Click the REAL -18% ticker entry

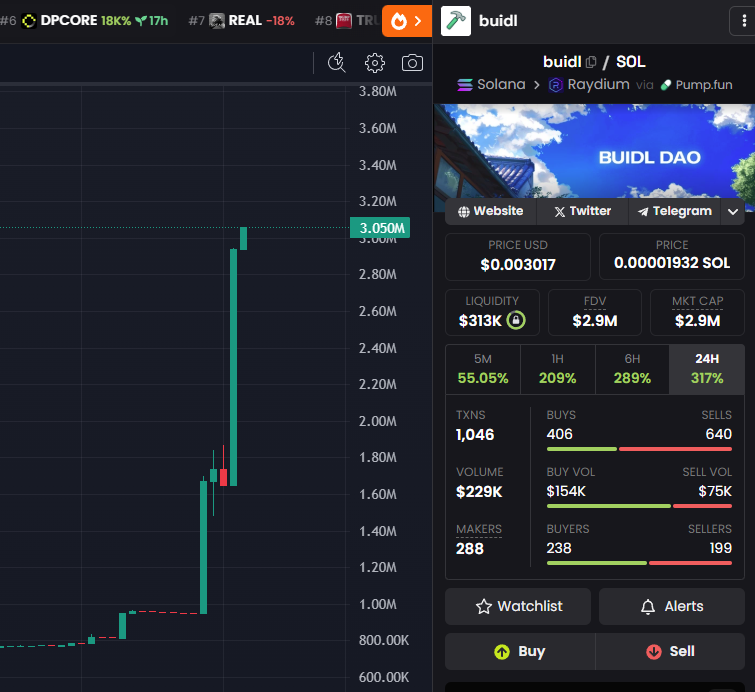[241, 21]
